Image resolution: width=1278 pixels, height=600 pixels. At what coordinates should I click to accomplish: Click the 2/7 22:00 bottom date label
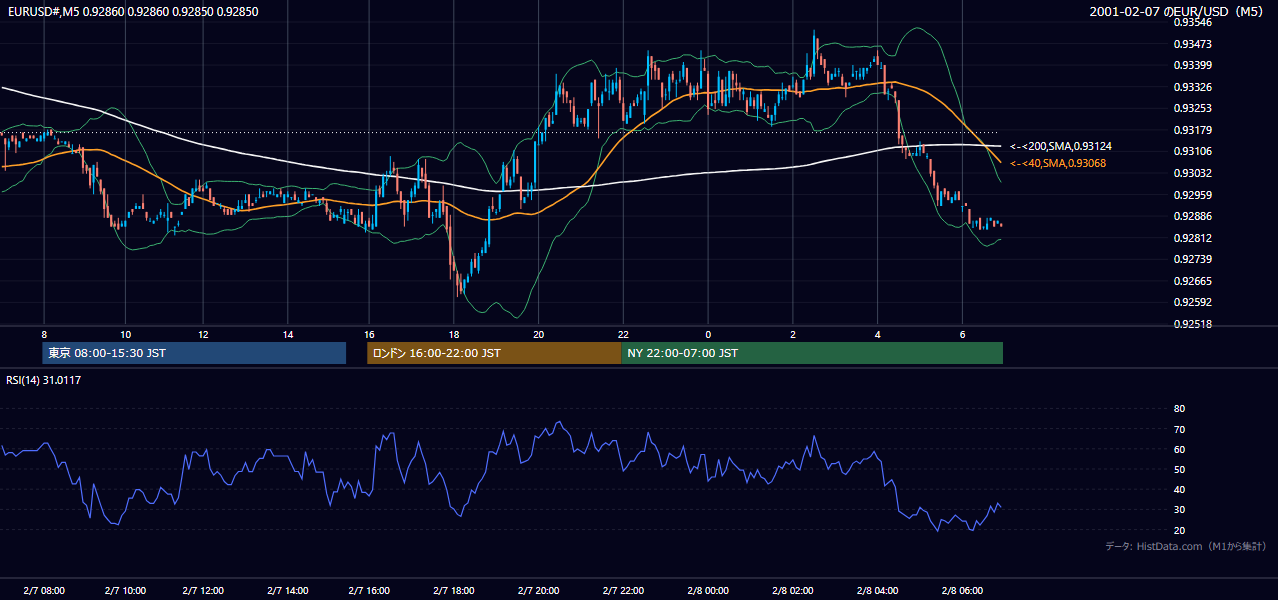(x=623, y=591)
